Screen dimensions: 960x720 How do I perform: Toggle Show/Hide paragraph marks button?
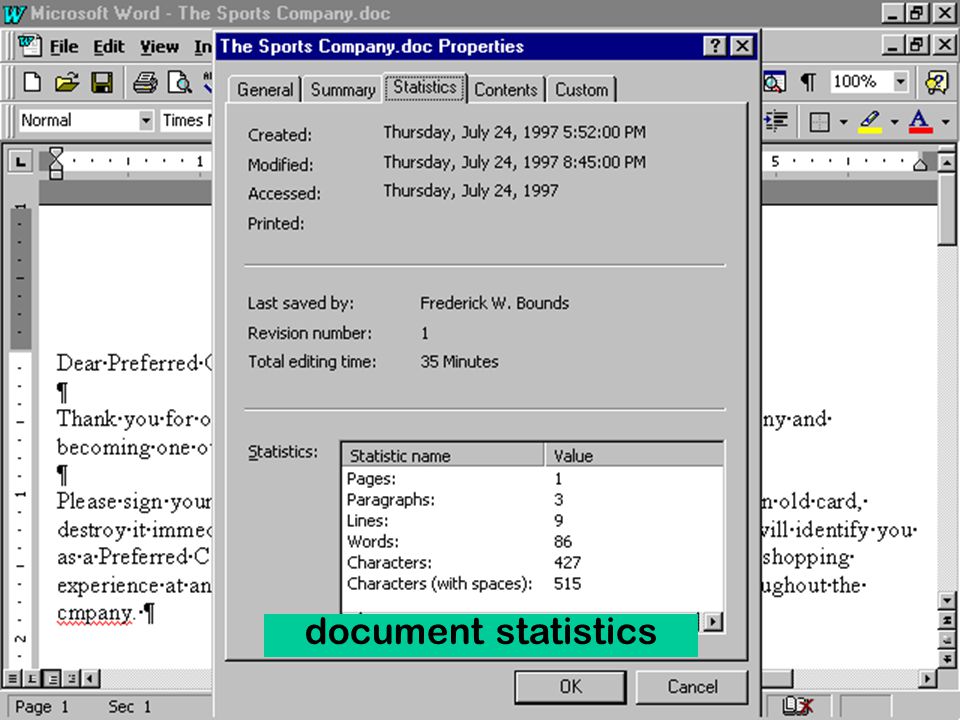point(808,82)
